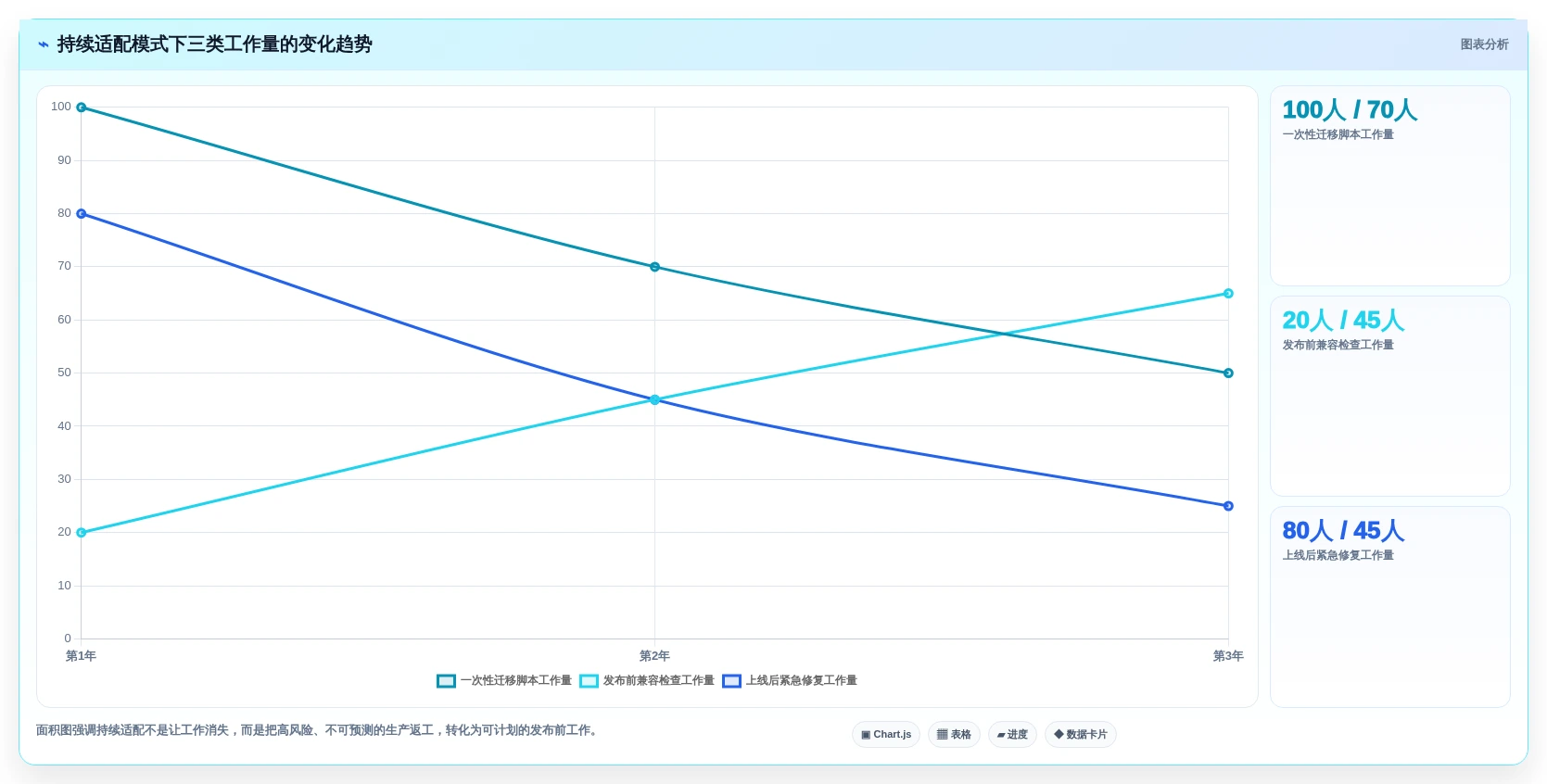Click the lightning icon beside the chart title
1547x784 pixels.
(x=43, y=44)
